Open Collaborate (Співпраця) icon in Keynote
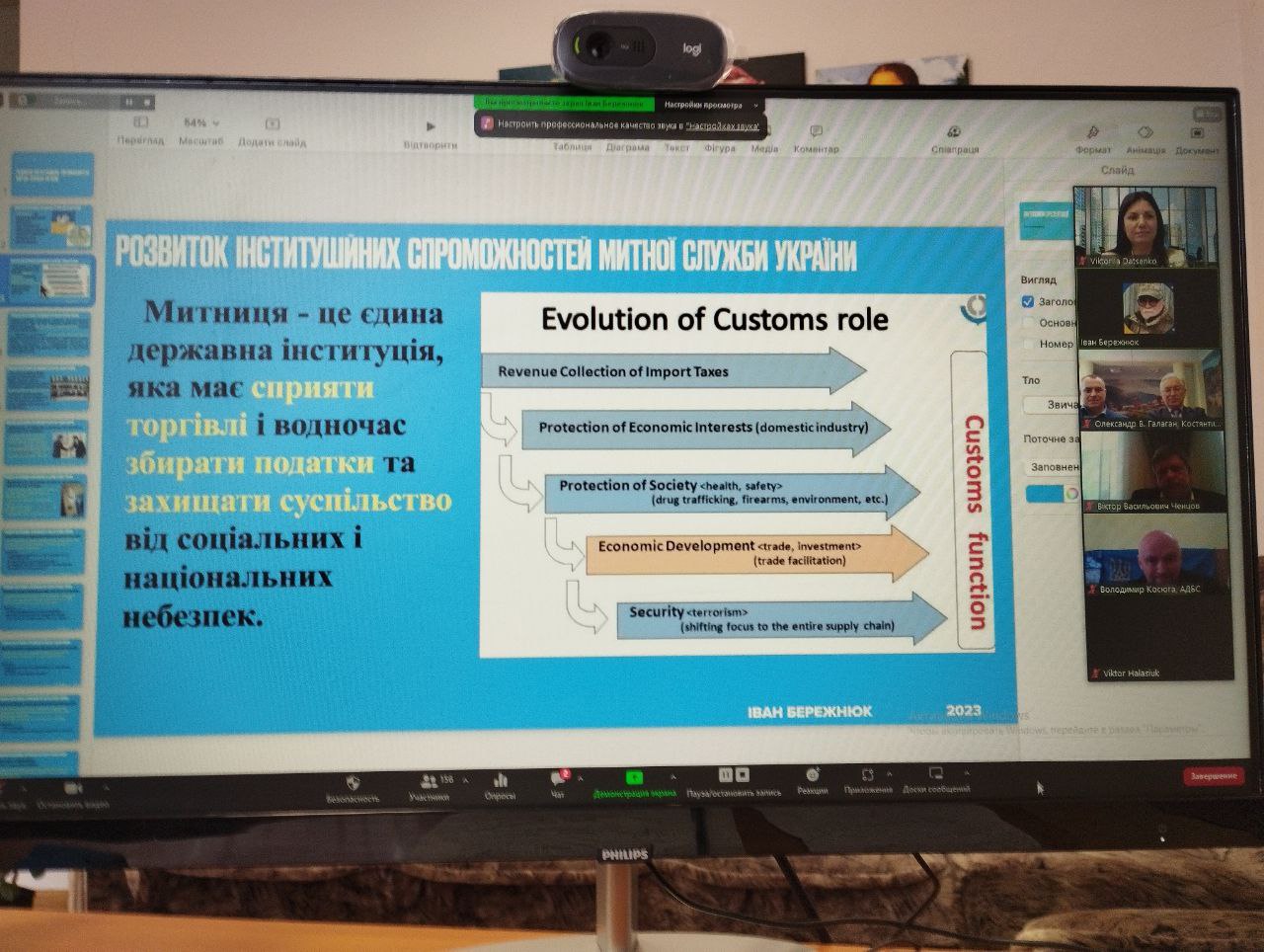The image size is (1264, 952). coord(954,132)
